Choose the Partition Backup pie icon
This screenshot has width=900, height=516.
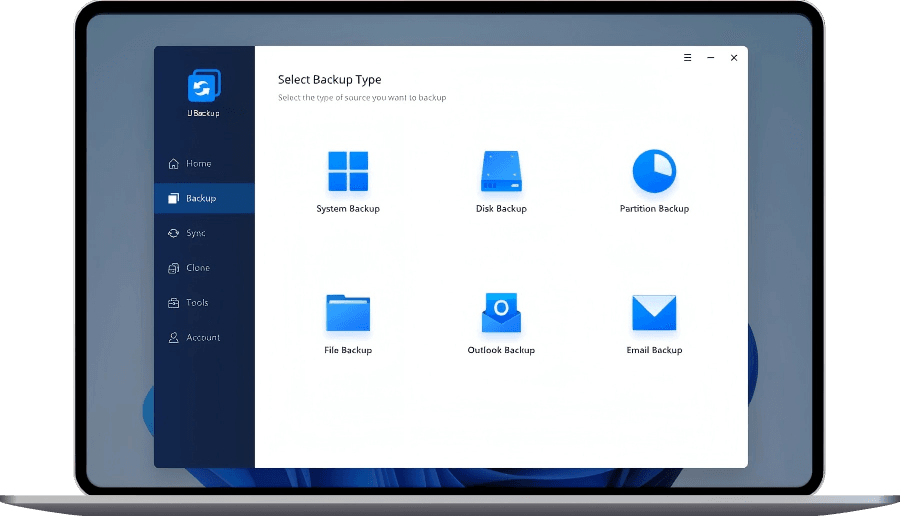654,172
